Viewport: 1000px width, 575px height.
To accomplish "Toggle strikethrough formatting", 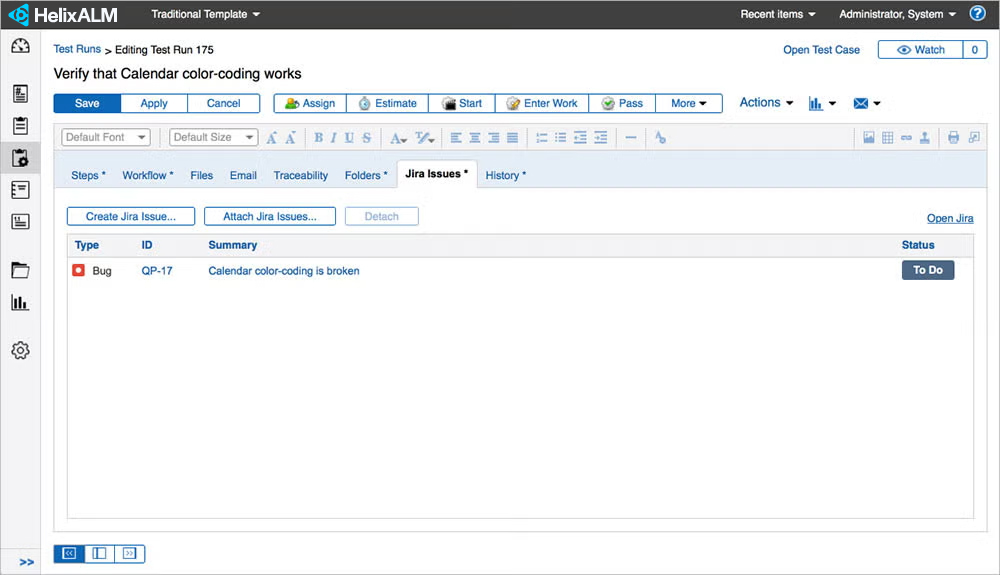I will (367, 138).
